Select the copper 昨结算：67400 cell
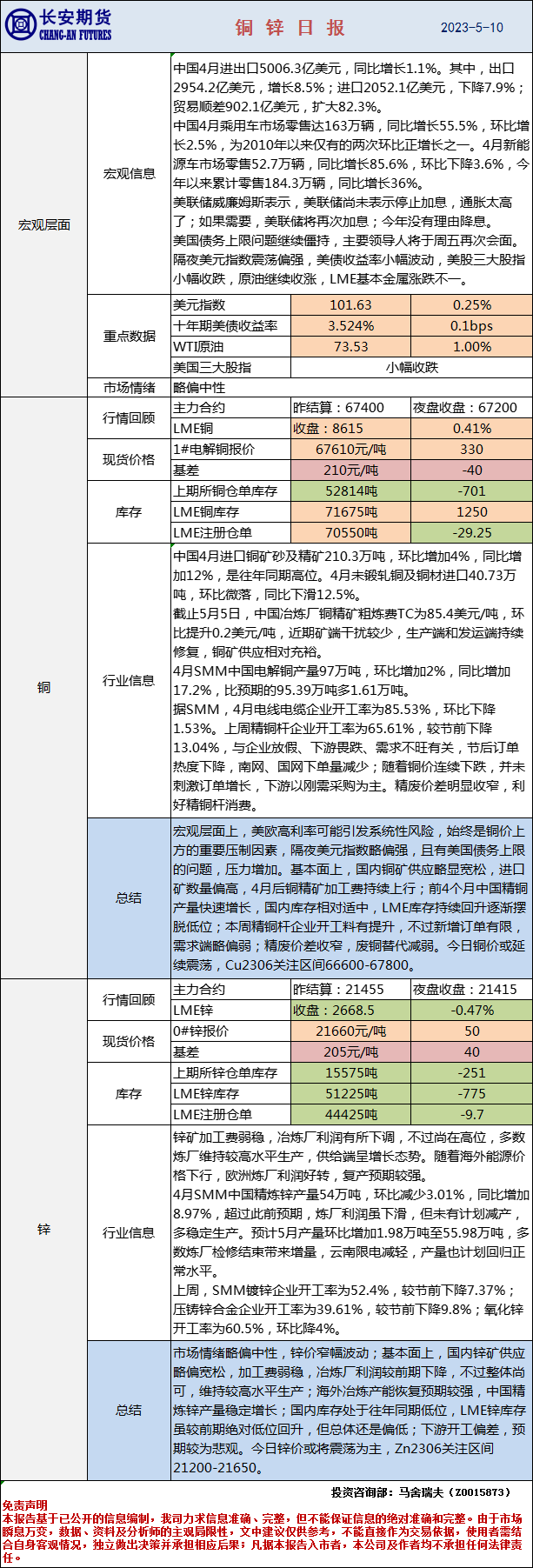This screenshot has width=533, height=1568. [x=350, y=408]
